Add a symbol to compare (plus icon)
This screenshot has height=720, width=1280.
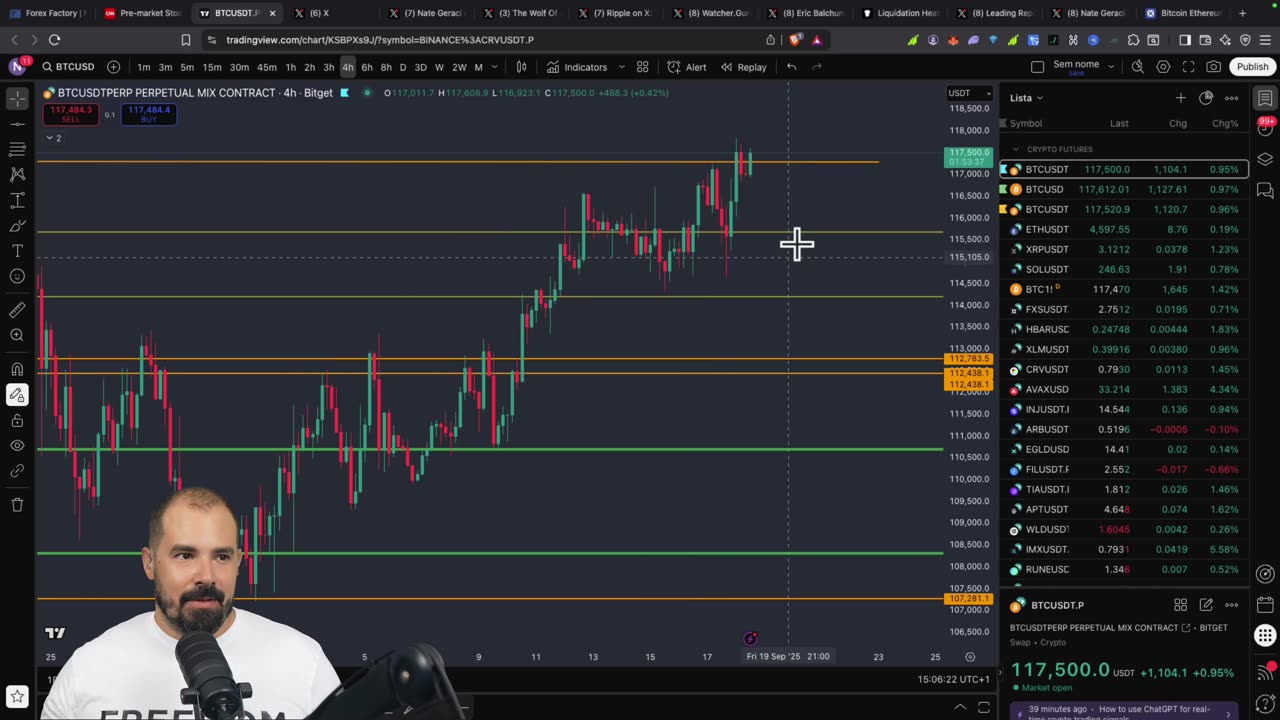pos(113,67)
